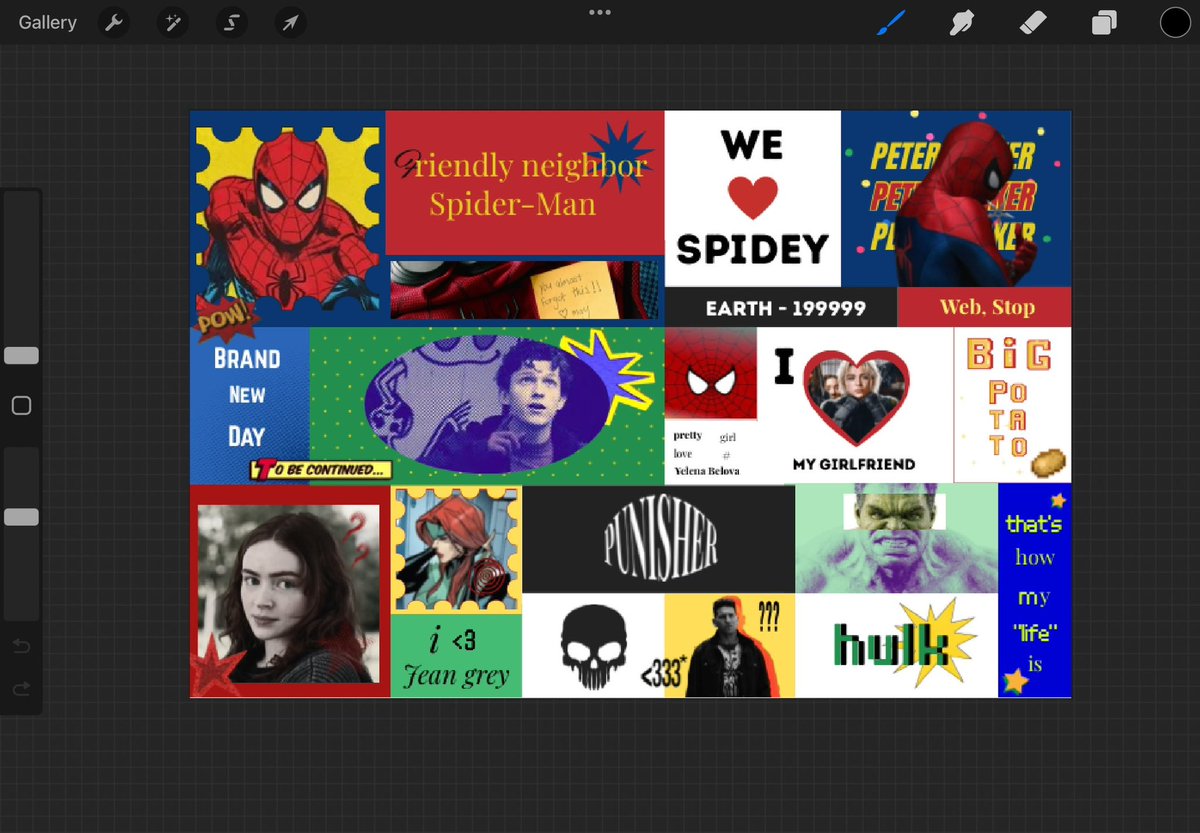Tap the "Friendly neighbor Spider-Man" title

522,184
